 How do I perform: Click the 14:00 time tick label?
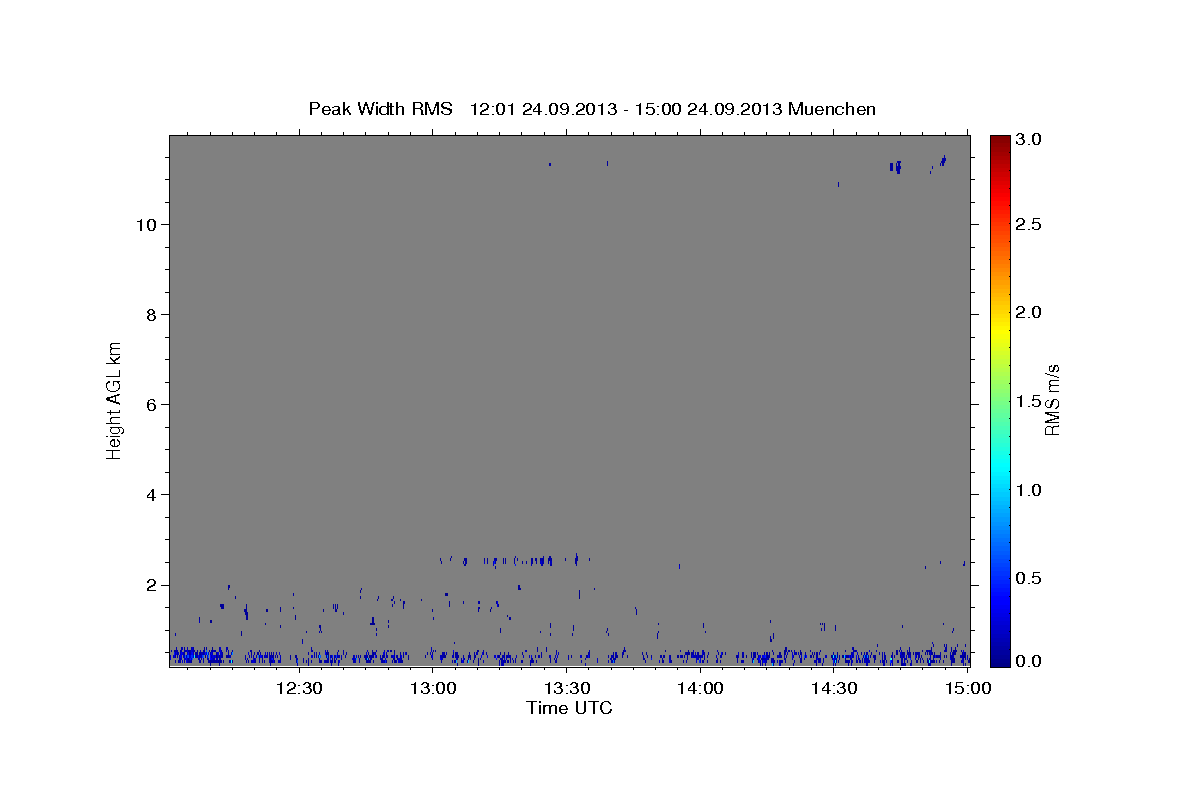click(x=700, y=688)
